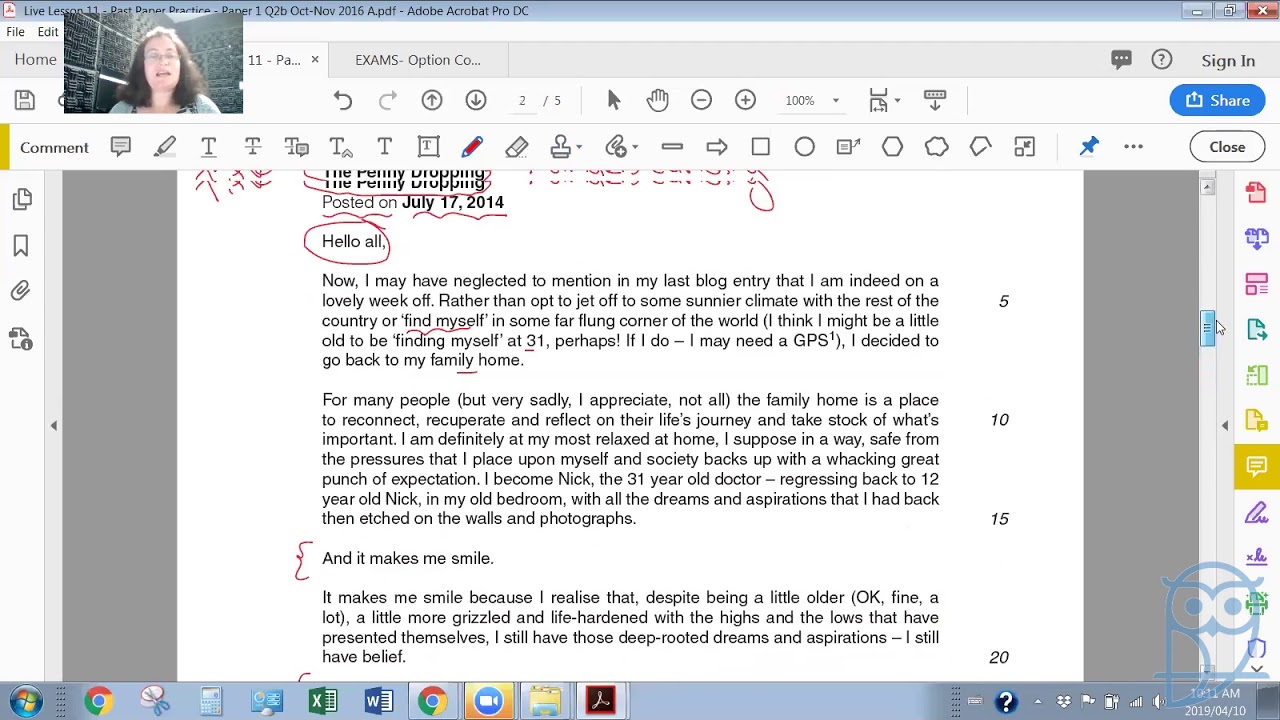The height and width of the screenshot is (720, 1280).
Task: Collapse the right tools pane arrow
Action: point(1225,426)
